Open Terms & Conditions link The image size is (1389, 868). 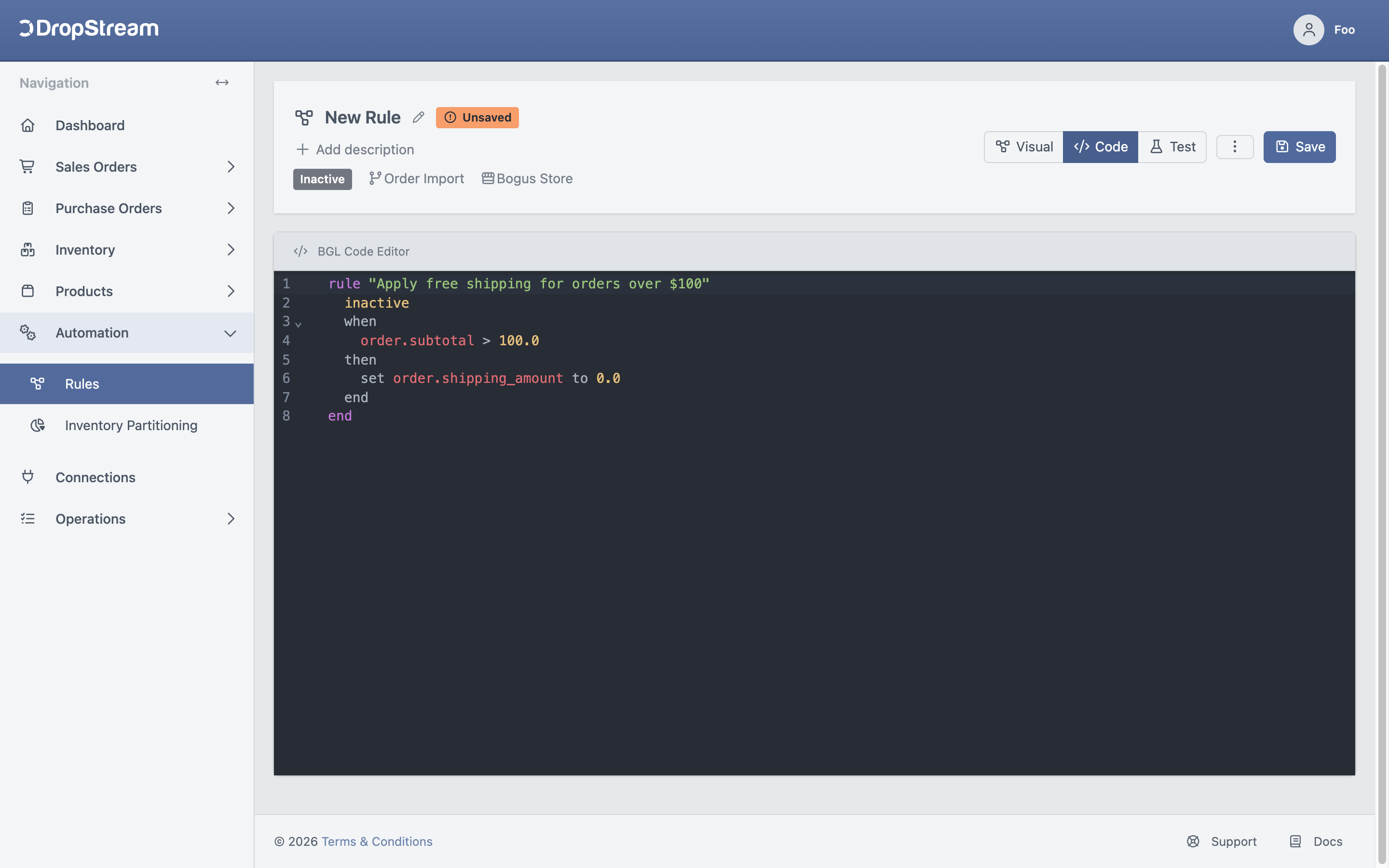377,841
